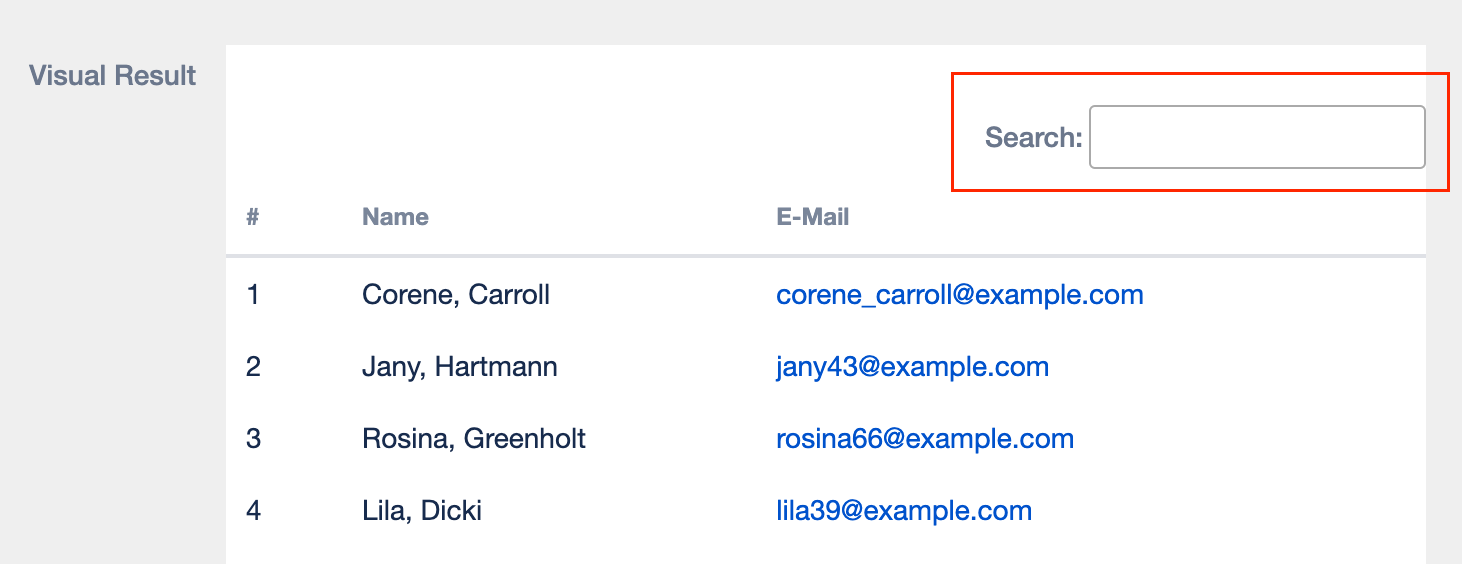Click the Search label text
This screenshot has height=564, width=1462.
pos(1033,137)
